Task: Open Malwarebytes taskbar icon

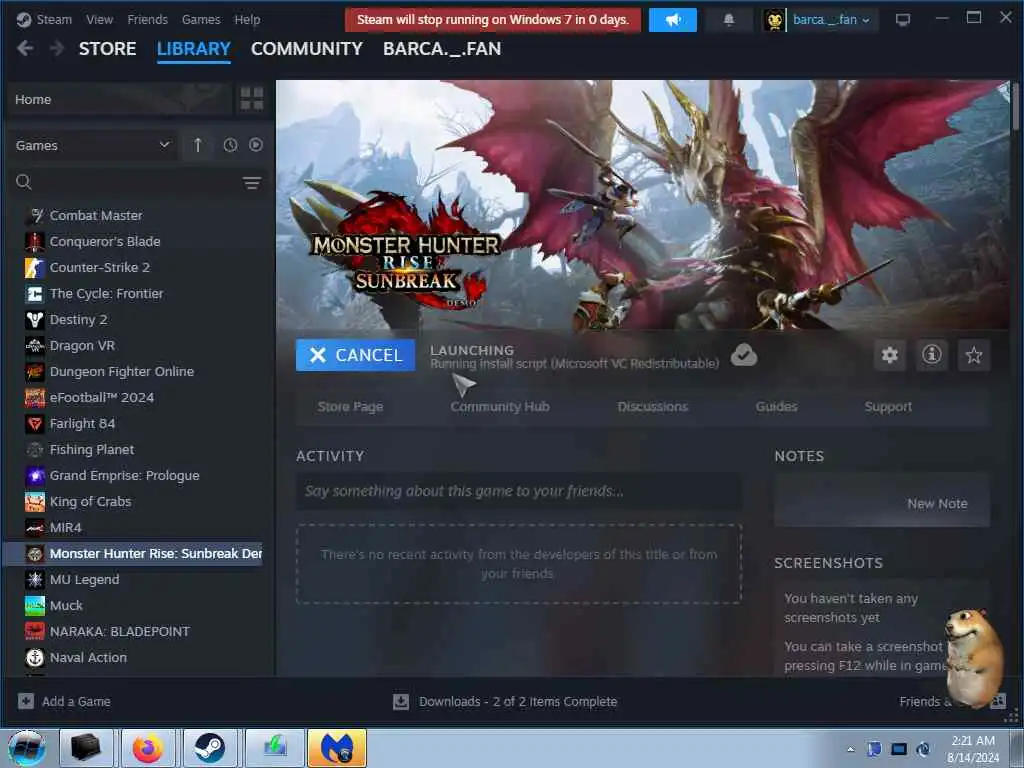Action: tap(337, 748)
